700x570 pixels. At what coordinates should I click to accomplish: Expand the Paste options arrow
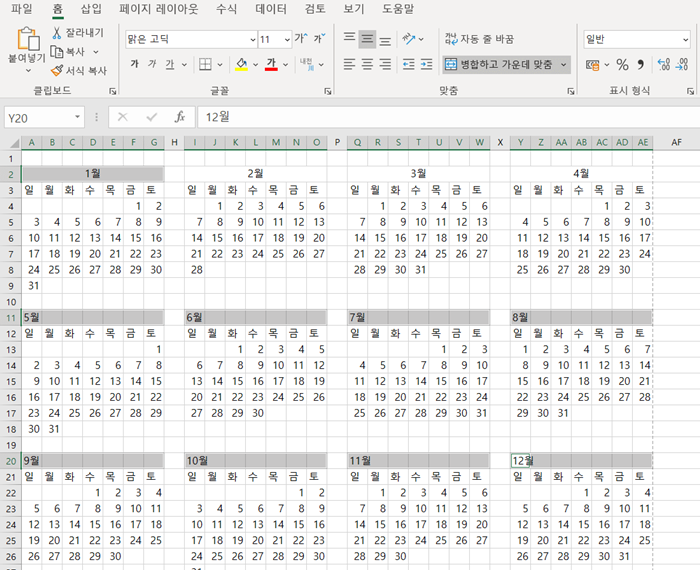28,71
